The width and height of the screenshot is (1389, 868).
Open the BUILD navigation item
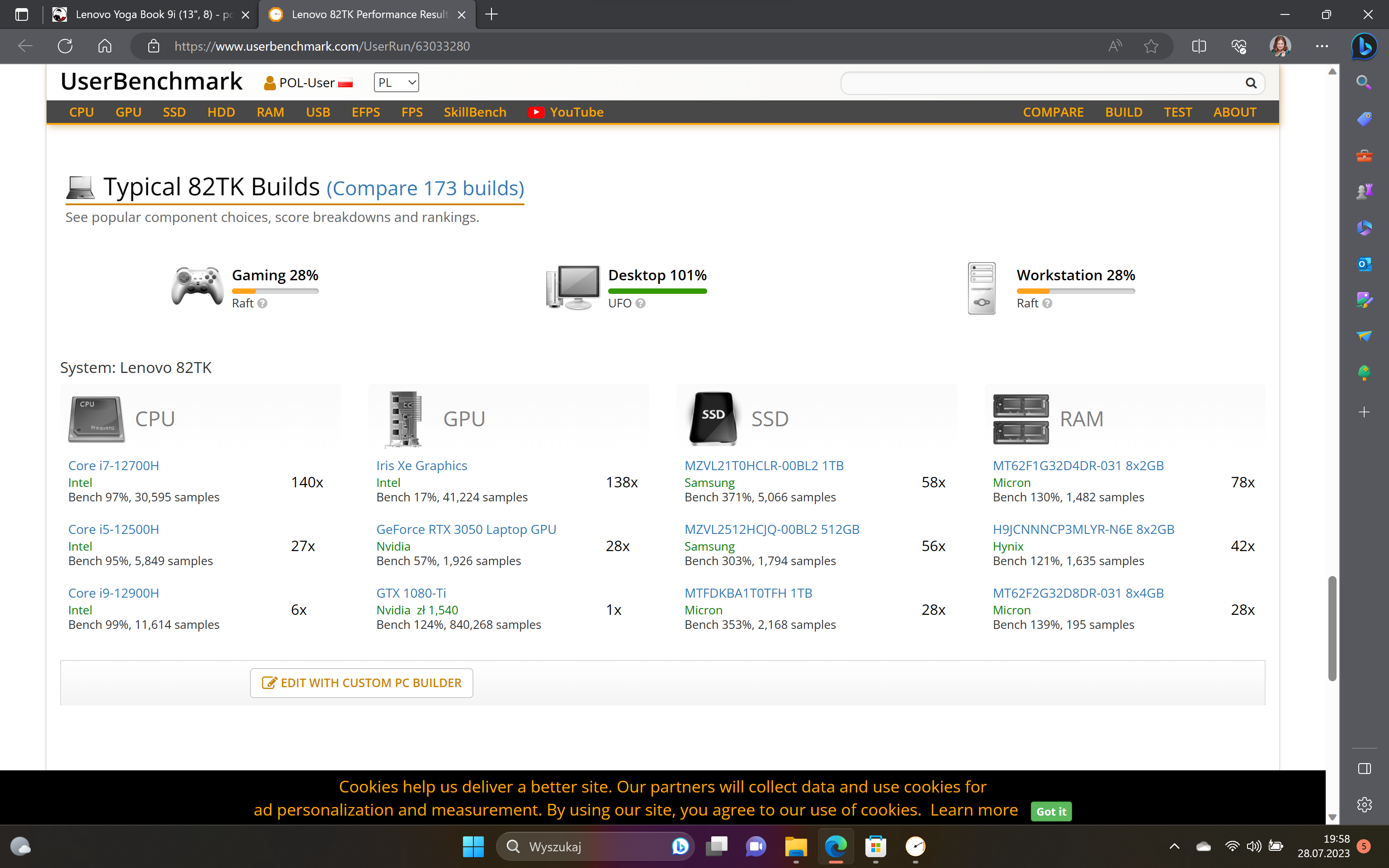point(1124,112)
